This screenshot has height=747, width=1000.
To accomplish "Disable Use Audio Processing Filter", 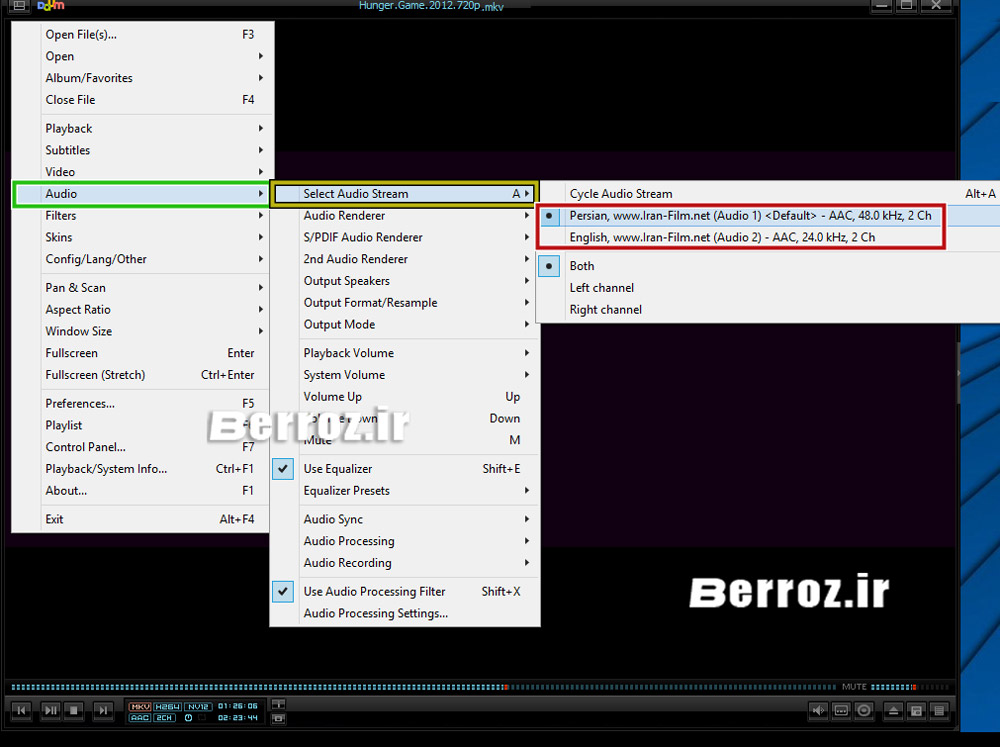I will coord(374,592).
